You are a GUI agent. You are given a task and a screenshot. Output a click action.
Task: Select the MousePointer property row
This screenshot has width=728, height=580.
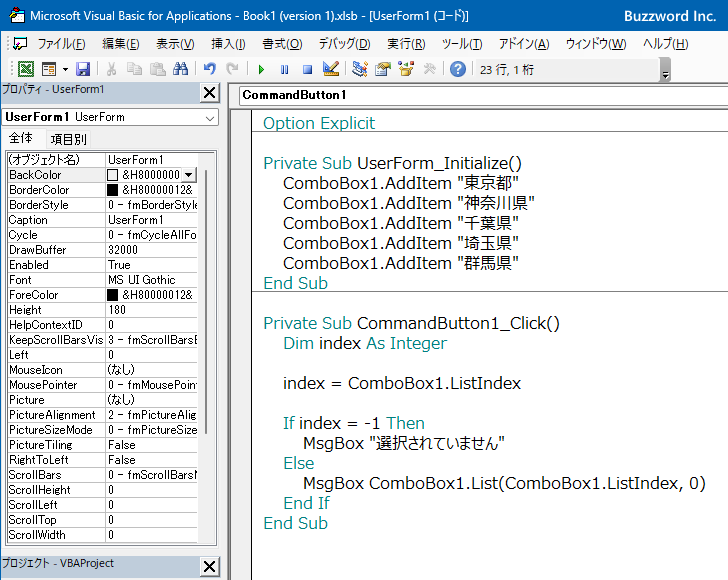(x=103, y=385)
